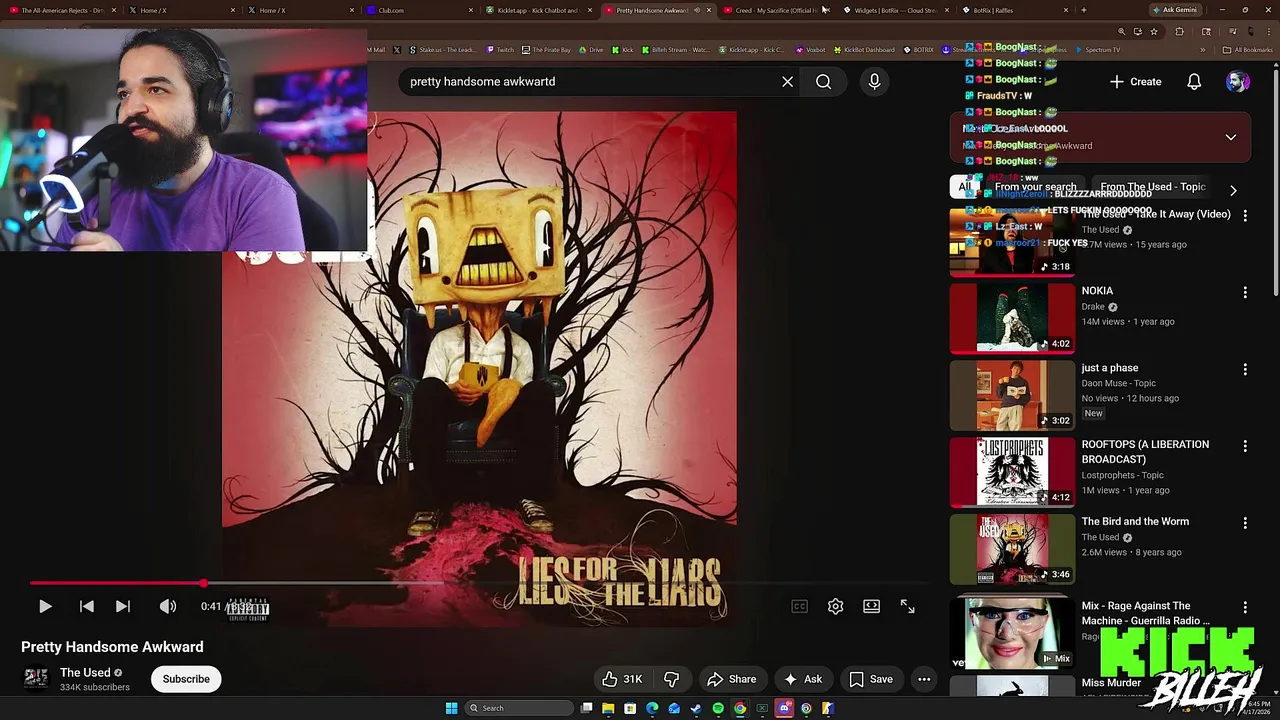The height and width of the screenshot is (720, 1280).
Task: Play ROOFTOPS (A LIBERATION BROADCAST) title
Action: point(1145,452)
